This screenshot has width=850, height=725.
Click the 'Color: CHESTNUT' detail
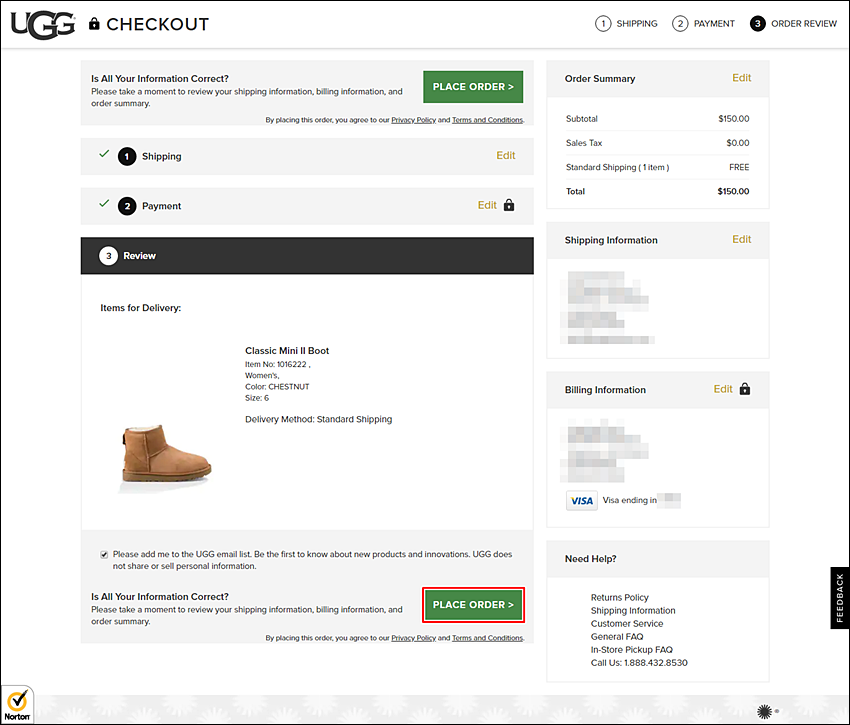pyautogui.click(x=277, y=387)
